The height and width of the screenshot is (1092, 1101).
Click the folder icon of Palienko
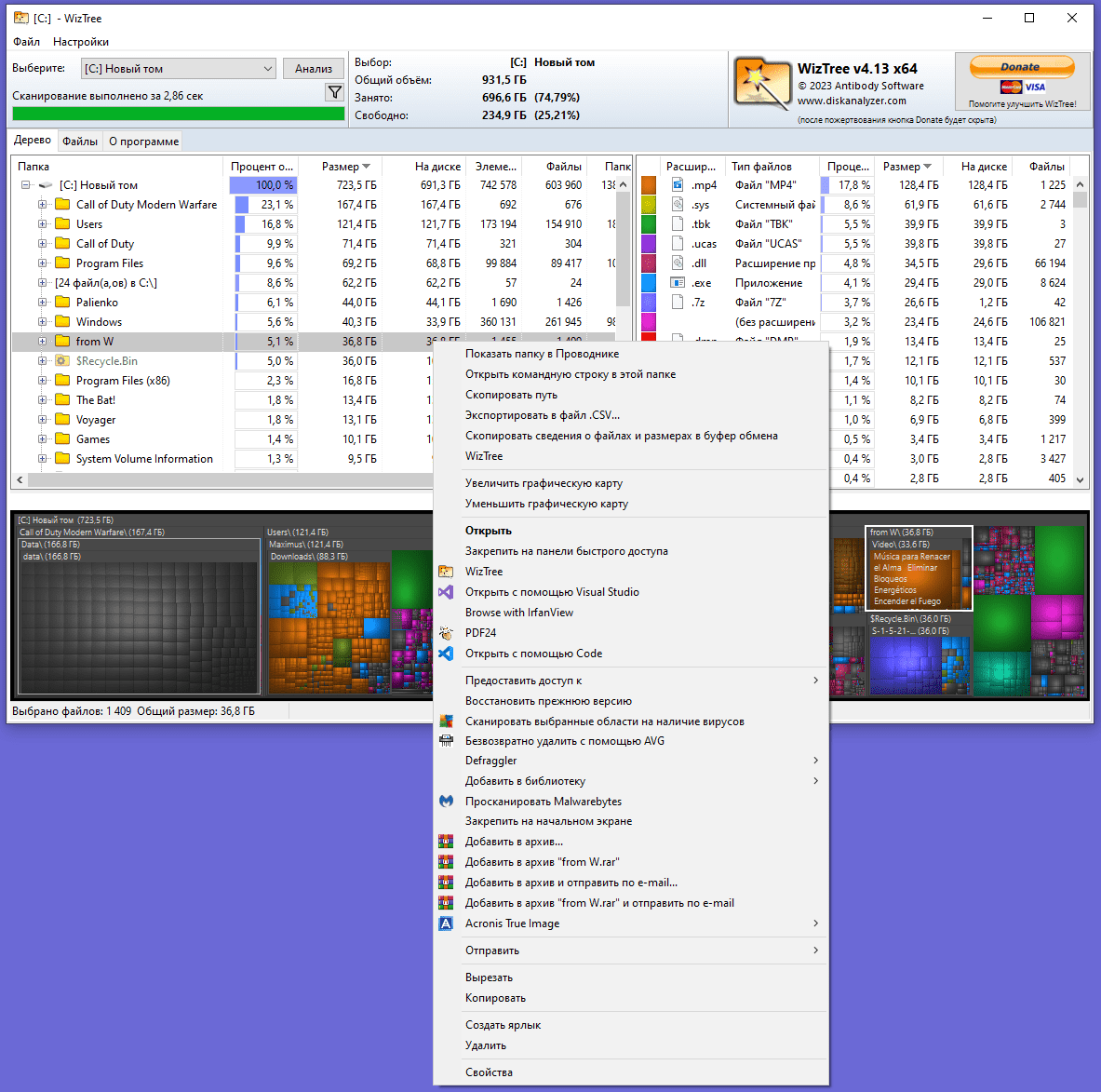click(x=62, y=302)
